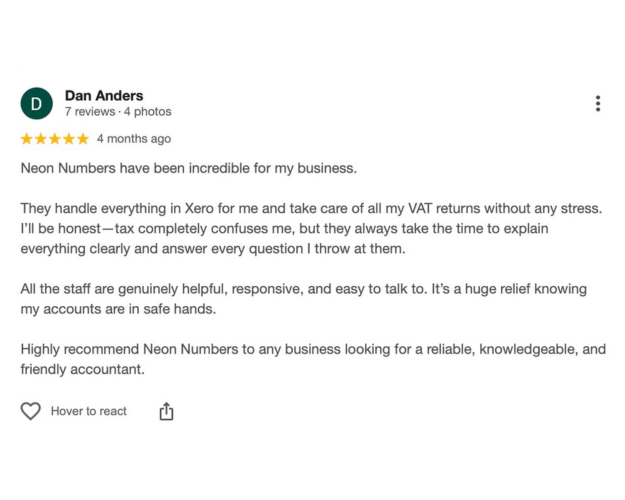Click the word "Xero" in the review

(199, 209)
